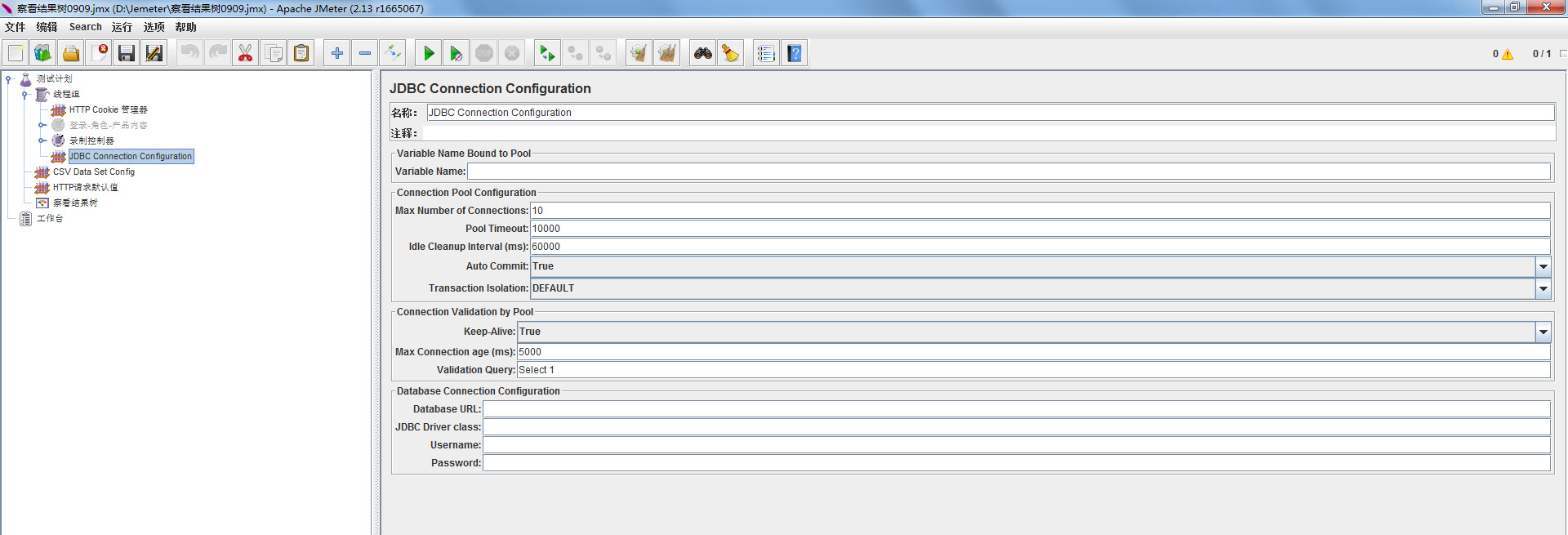The width and height of the screenshot is (1568, 535).
Task: Reset search with the brush icon
Action: click(731, 53)
